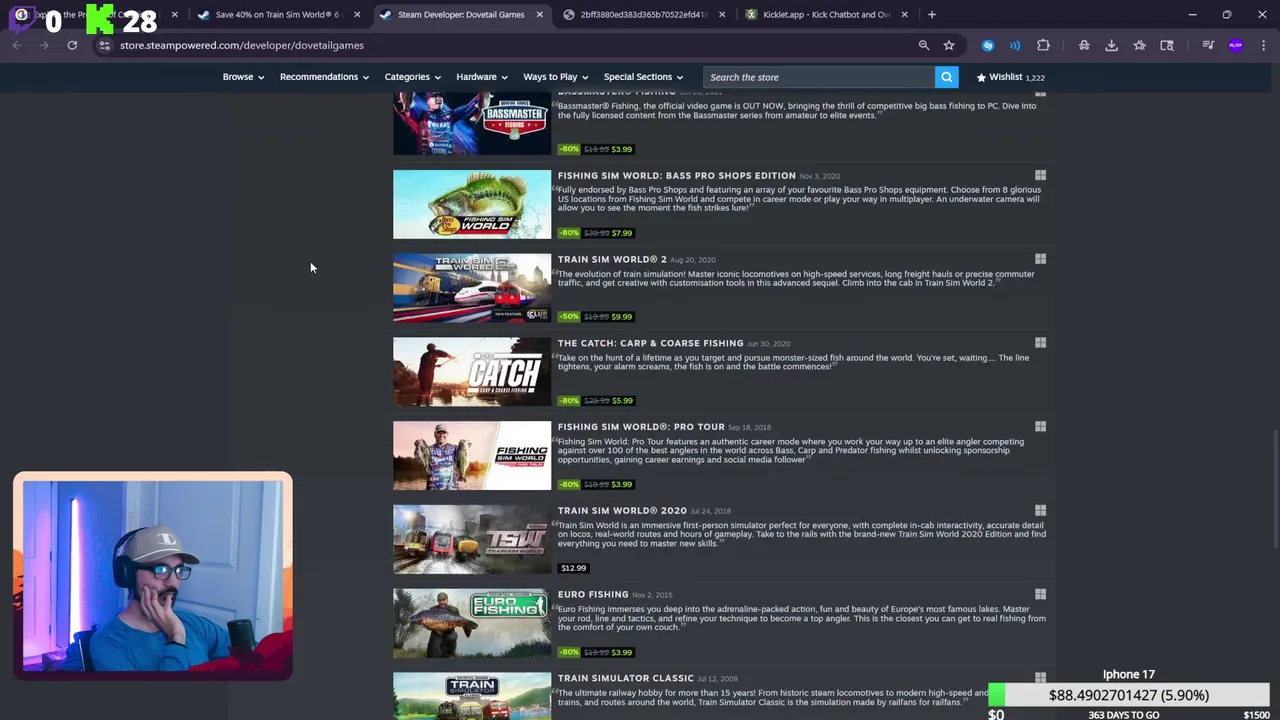
Task: Open the Train Sim World 2 title link
Action: [612, 259]
